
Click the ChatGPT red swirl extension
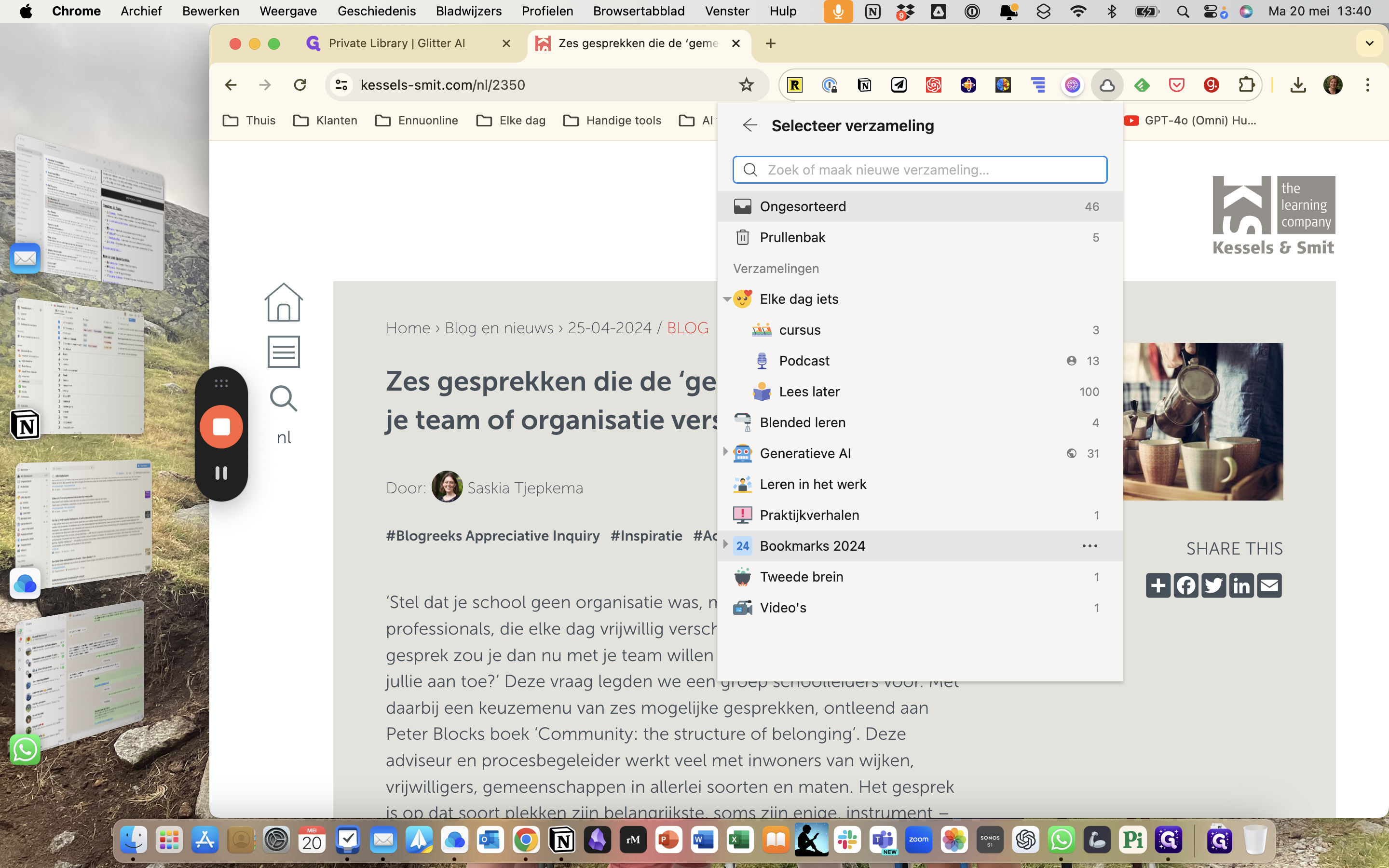click(933, 85)
